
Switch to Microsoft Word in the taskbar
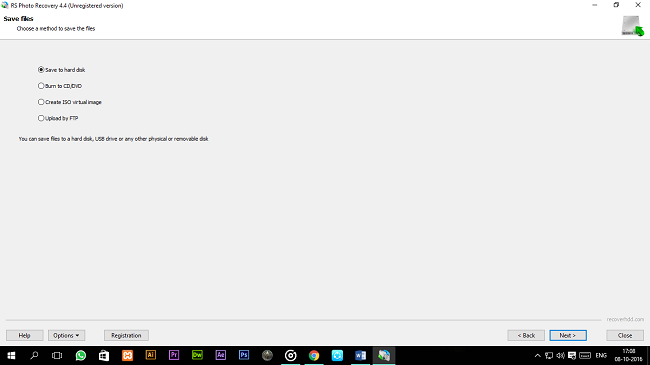pyautogui.click(x=361, y=355)
